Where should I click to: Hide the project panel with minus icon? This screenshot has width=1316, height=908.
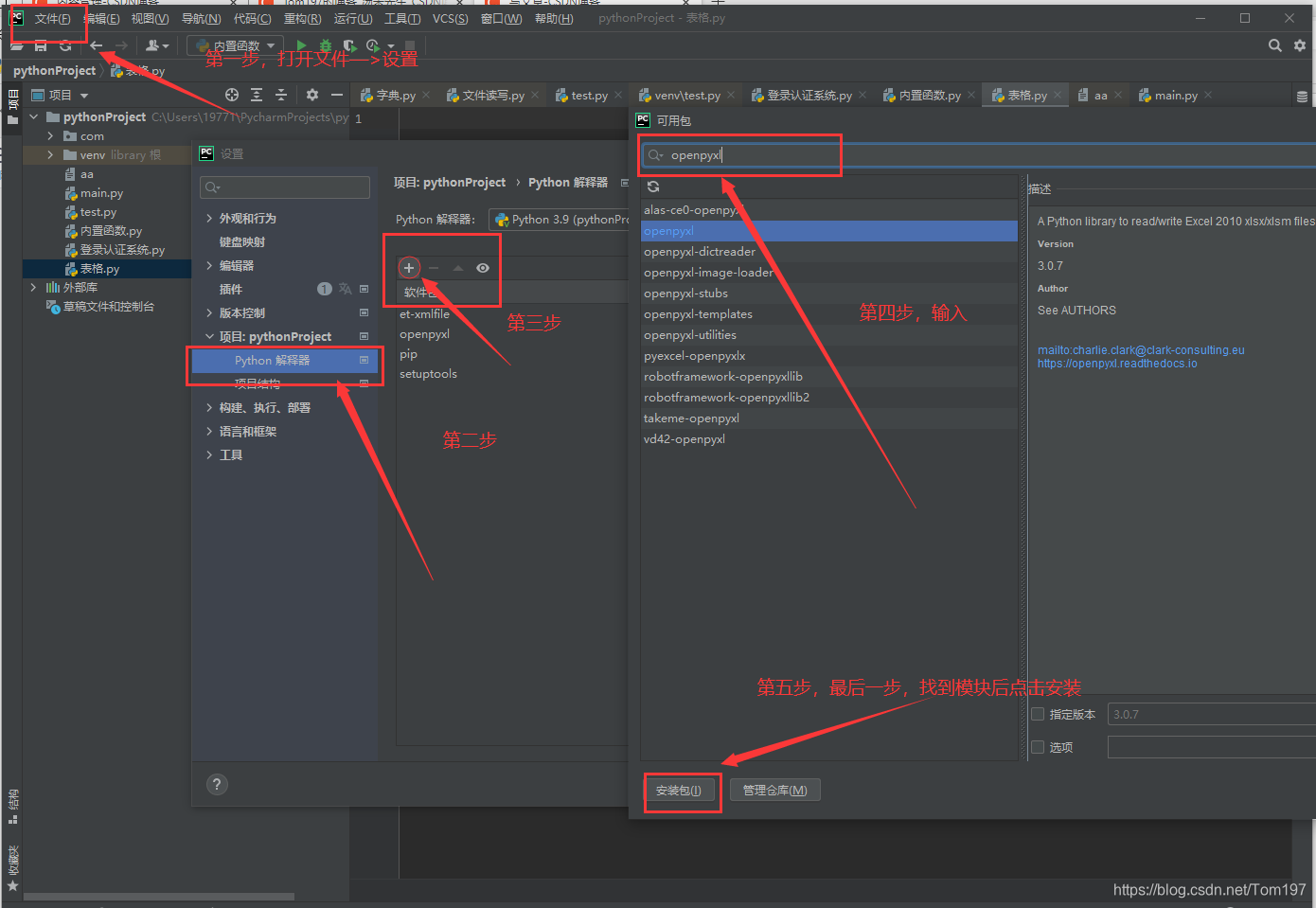pyautogui.click(x=337, y=95)
